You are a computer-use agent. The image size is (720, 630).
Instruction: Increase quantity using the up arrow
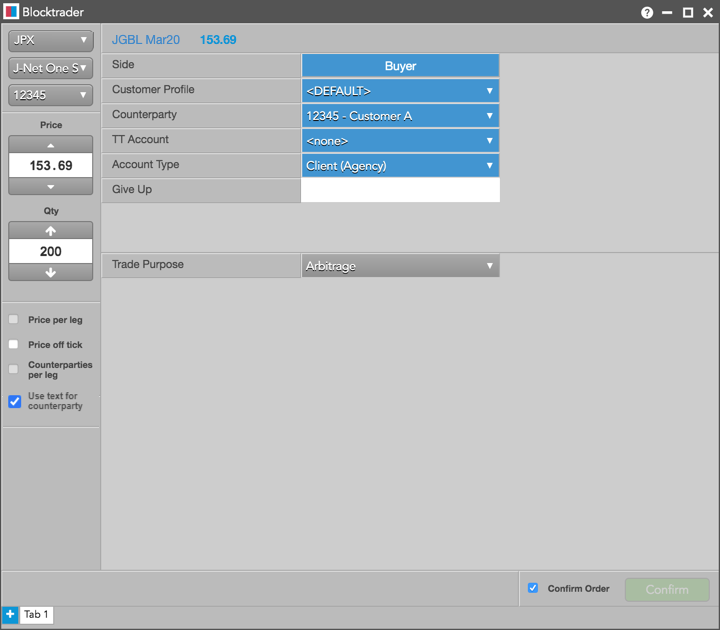(50, 230)
